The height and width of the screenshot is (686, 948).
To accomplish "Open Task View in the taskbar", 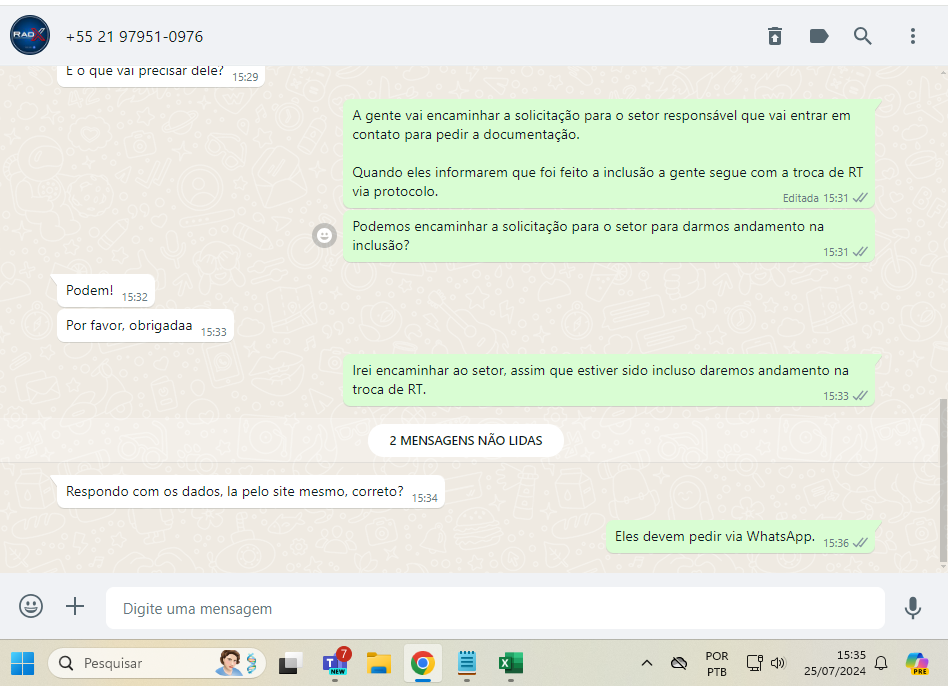I will pos(290,663).
